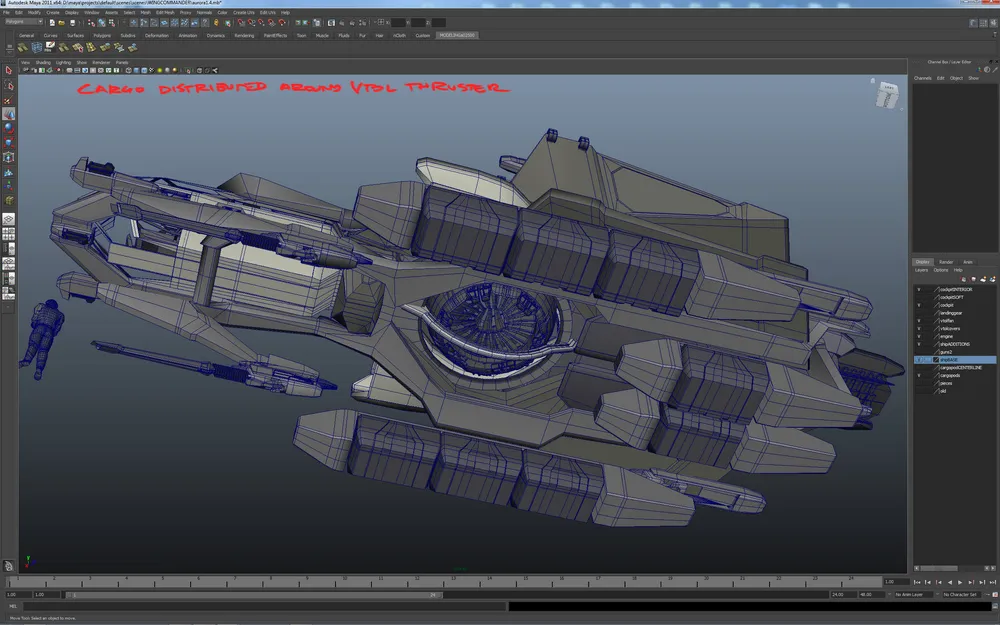Open the Polygons menu set dropdown
Viewport: 1000px width, 625px height.
click(x=24, y=22)
